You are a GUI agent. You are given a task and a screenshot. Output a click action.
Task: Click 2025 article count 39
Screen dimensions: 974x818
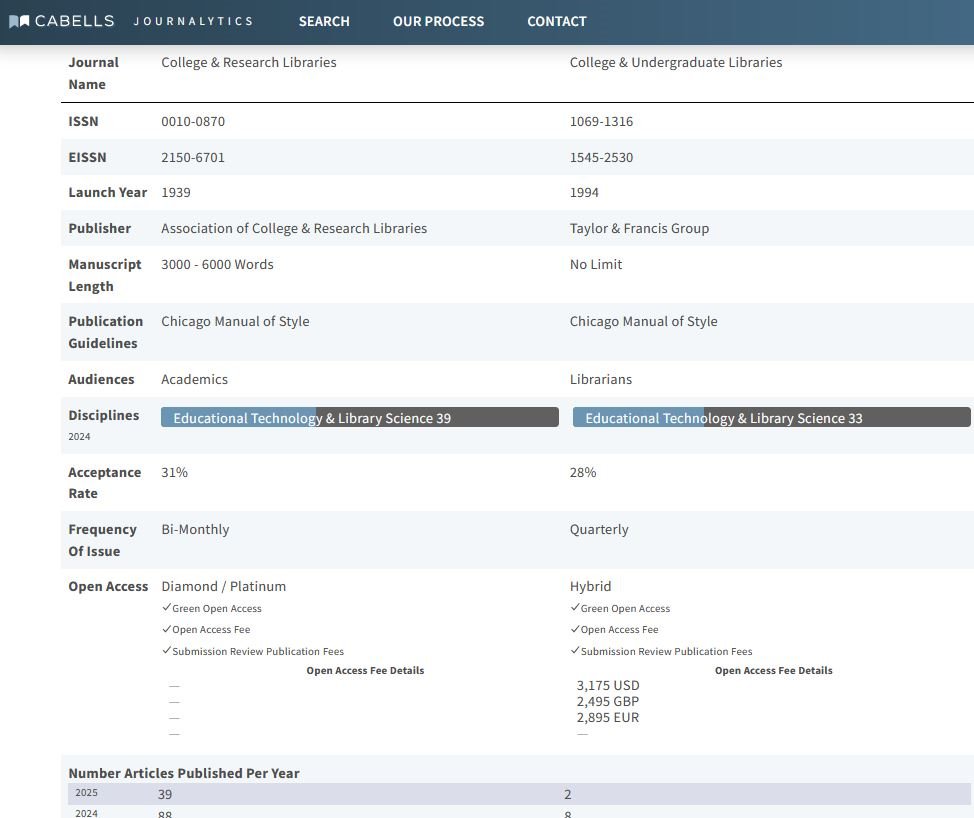pyautogui.click(x=165, y=794)
